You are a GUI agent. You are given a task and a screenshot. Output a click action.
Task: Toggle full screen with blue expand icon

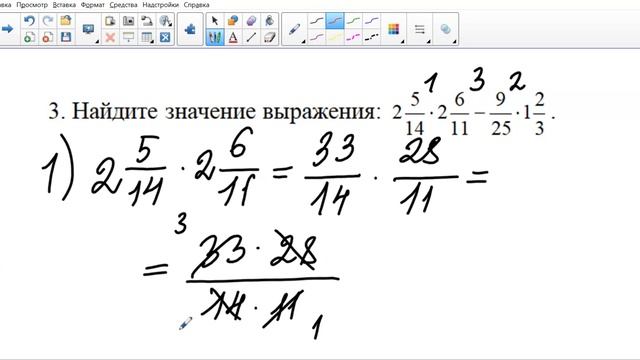click(x=165, y=38)
